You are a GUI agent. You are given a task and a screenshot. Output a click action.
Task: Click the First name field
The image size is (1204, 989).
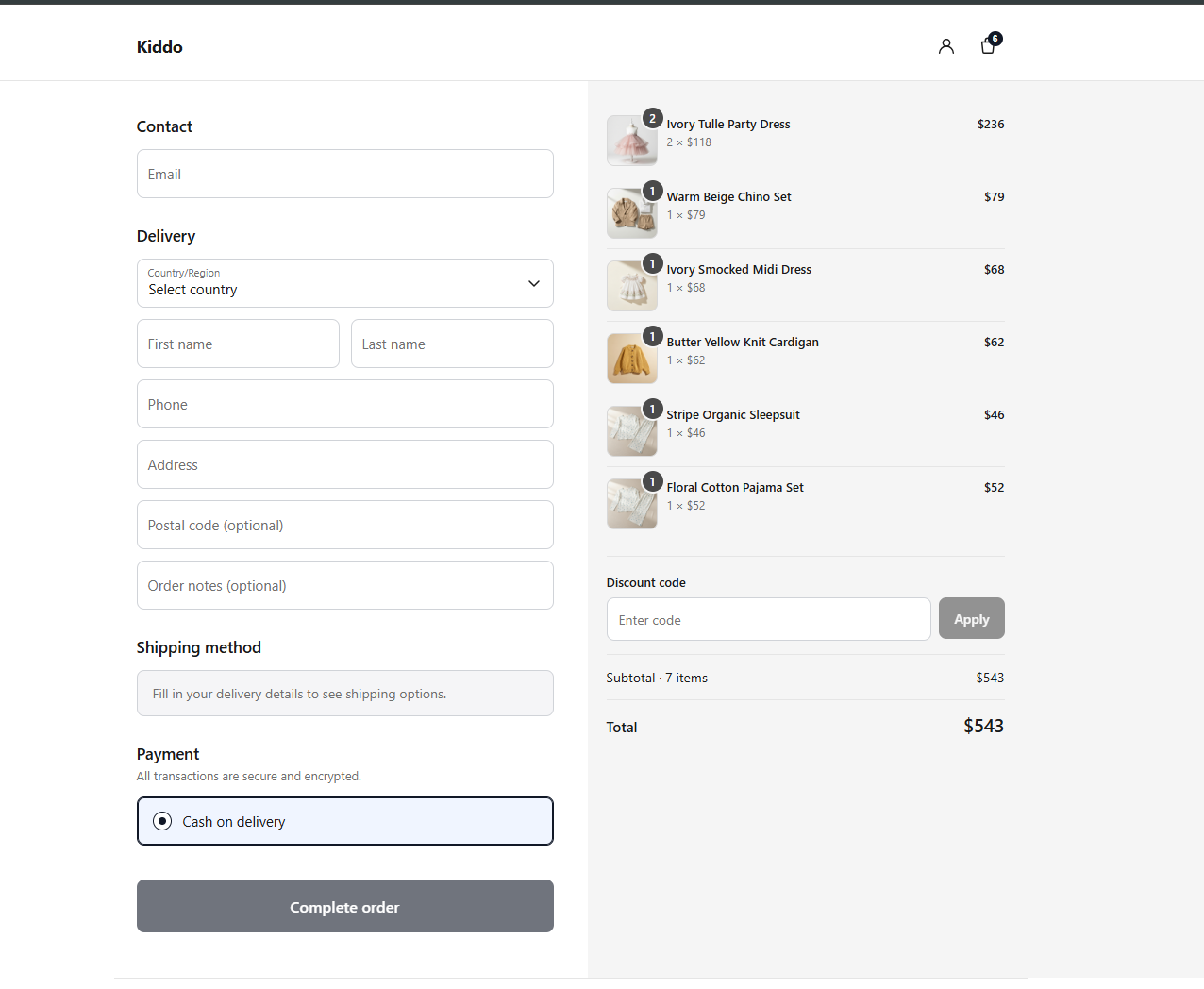click(x=238, y=344)
